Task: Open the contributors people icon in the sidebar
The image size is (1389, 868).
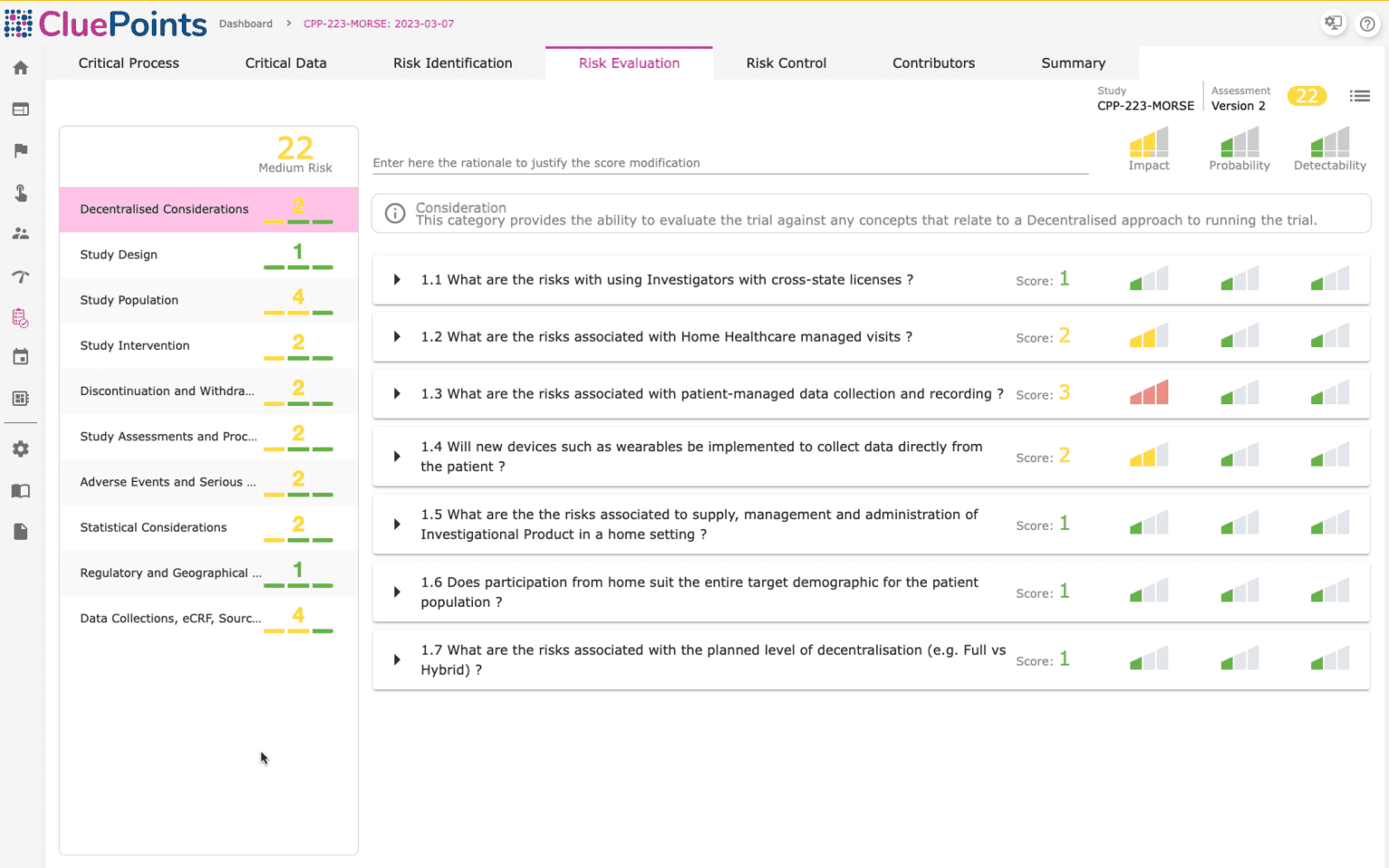Action: click(21, 233)
